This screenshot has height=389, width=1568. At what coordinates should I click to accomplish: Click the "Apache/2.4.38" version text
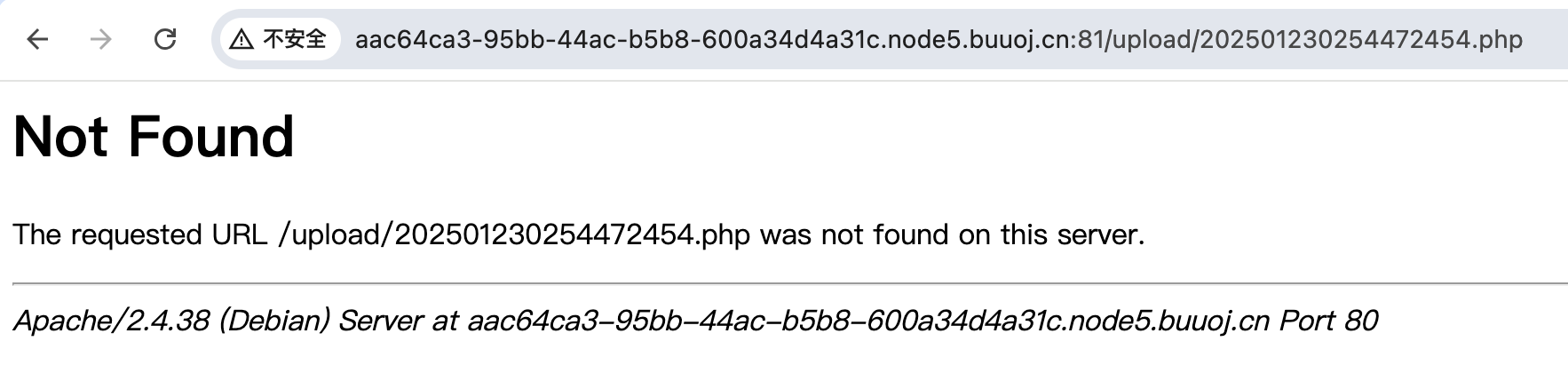[x=112, y=321]
